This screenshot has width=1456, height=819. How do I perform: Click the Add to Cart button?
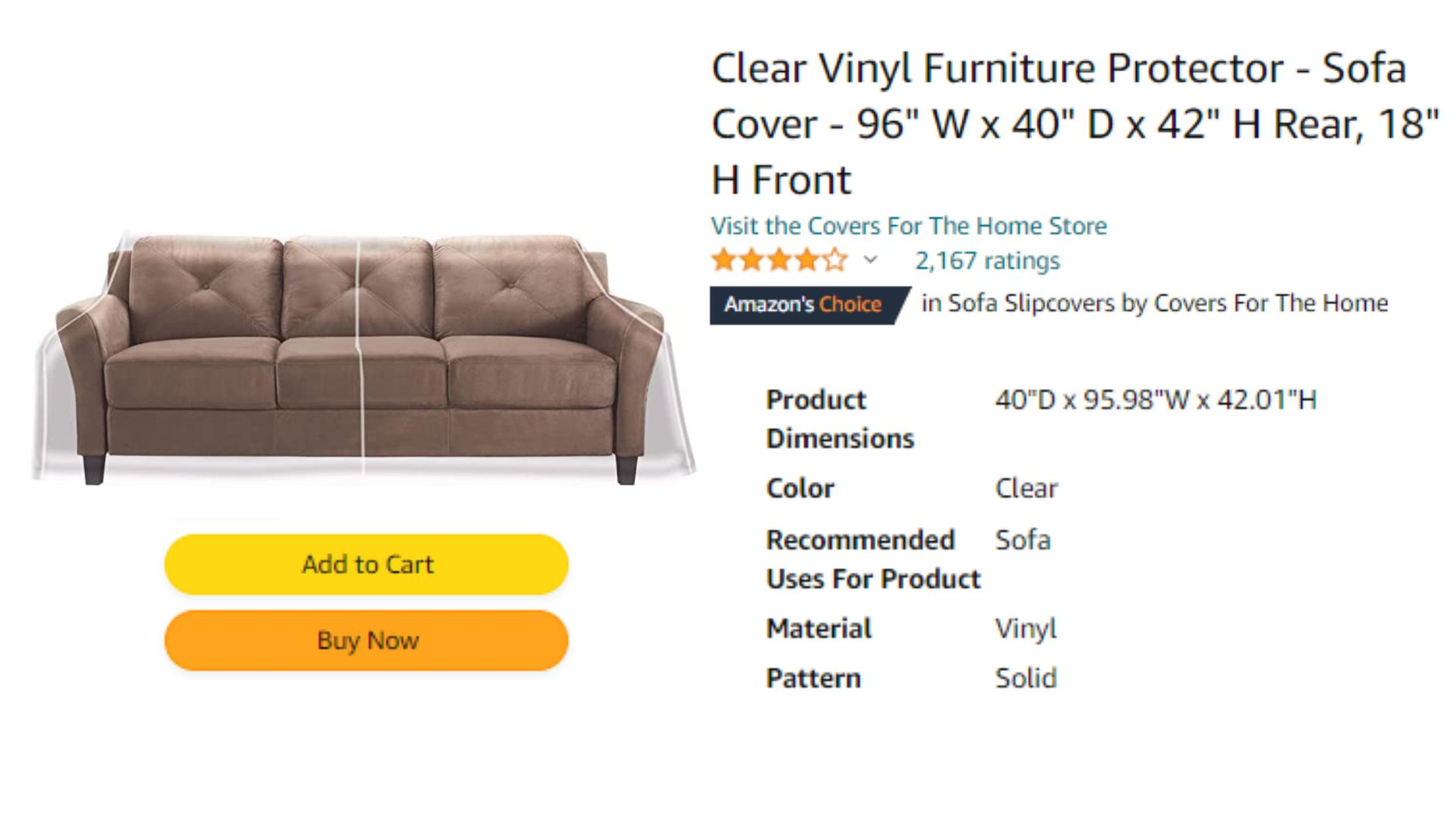[366, 564]
